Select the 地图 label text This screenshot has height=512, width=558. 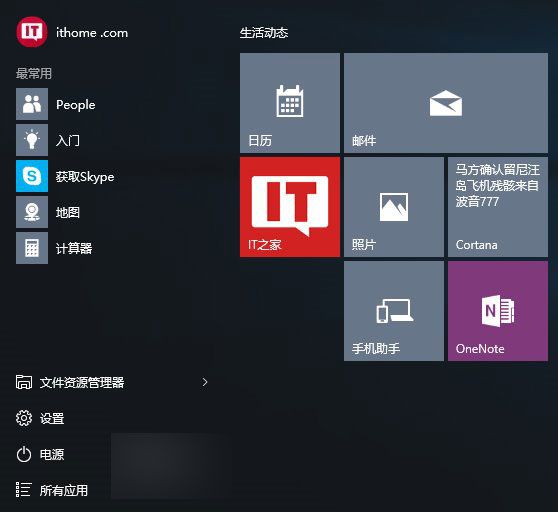pos(68,212)
